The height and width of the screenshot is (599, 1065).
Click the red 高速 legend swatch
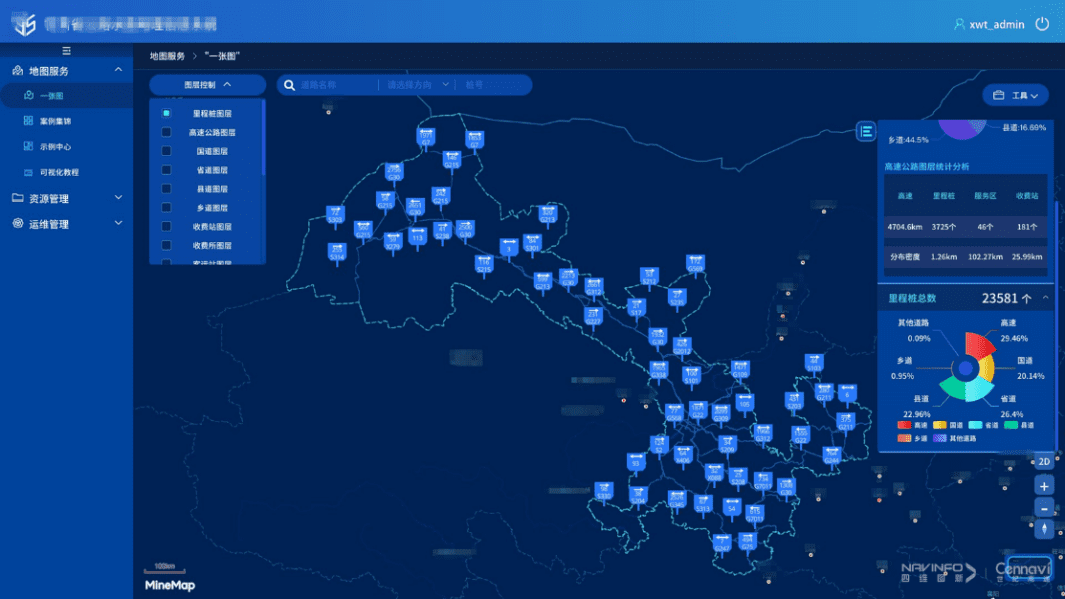(904, 425)
